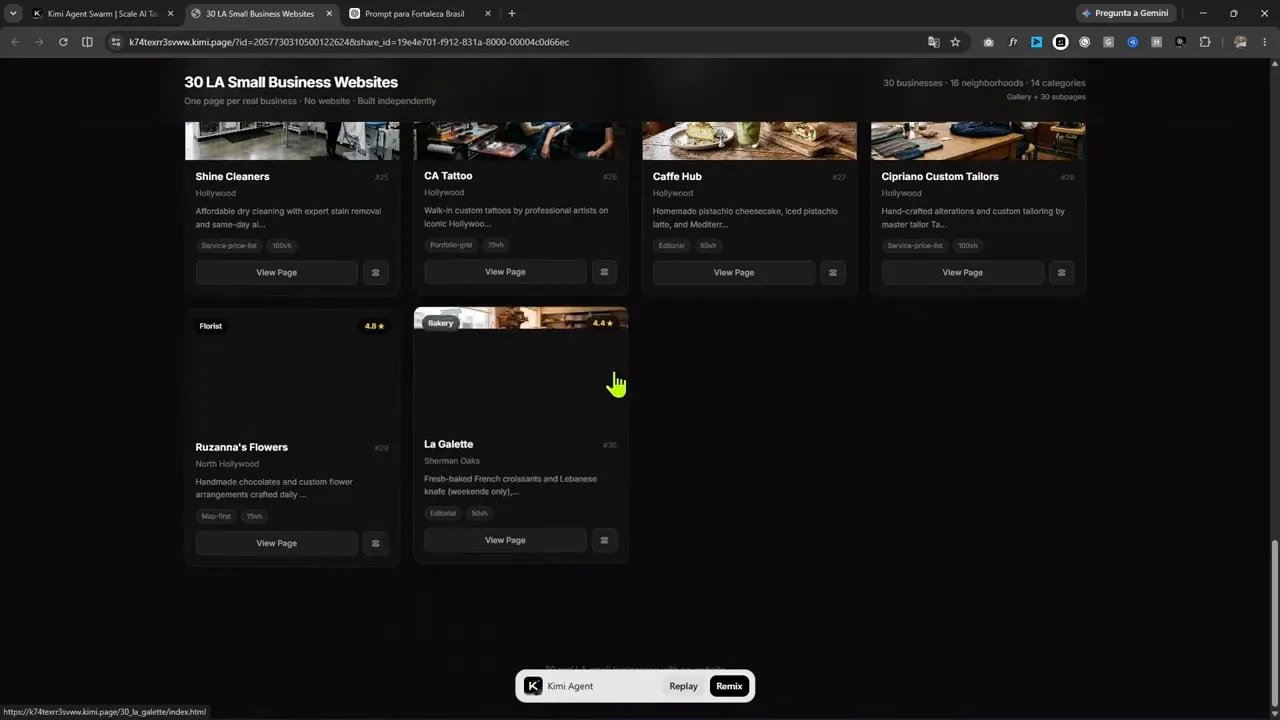1280x720 pixels.
Task: Open the blue paper-plane extension
Action: [x=1036, y=42]
